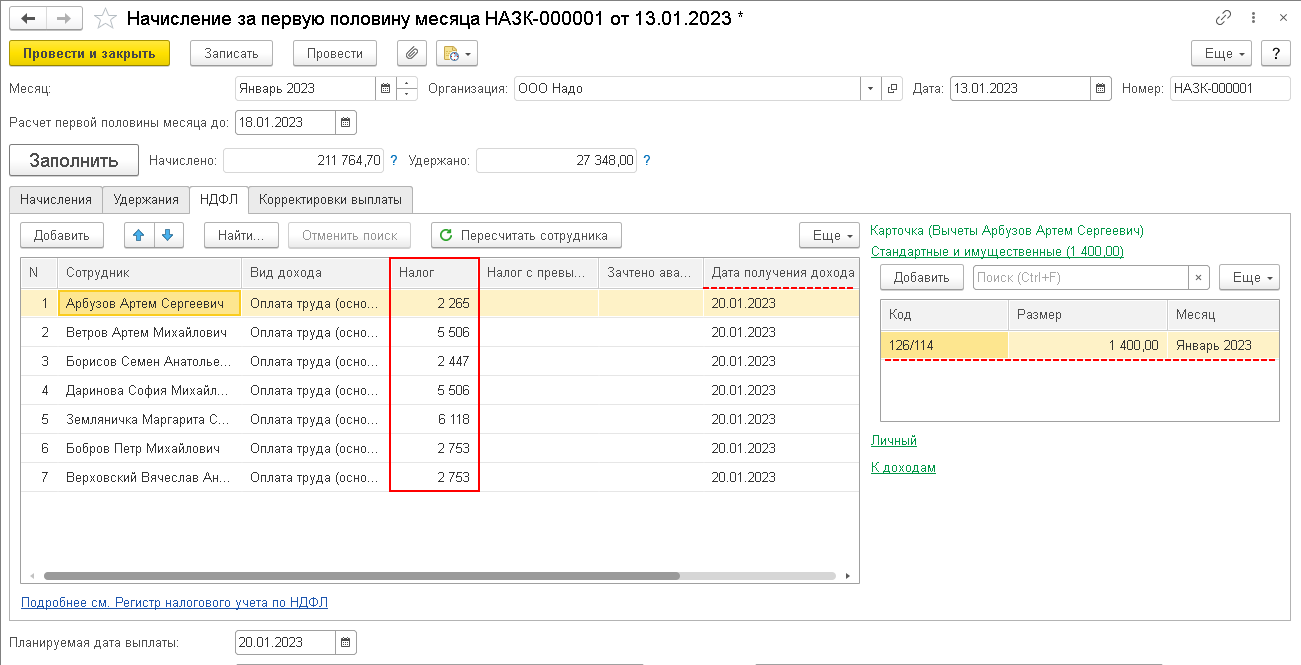This screenshot has height=665, width=1301.
Task: Open the create-based-on document icon dropdown
Action: (x=455, y=54)
